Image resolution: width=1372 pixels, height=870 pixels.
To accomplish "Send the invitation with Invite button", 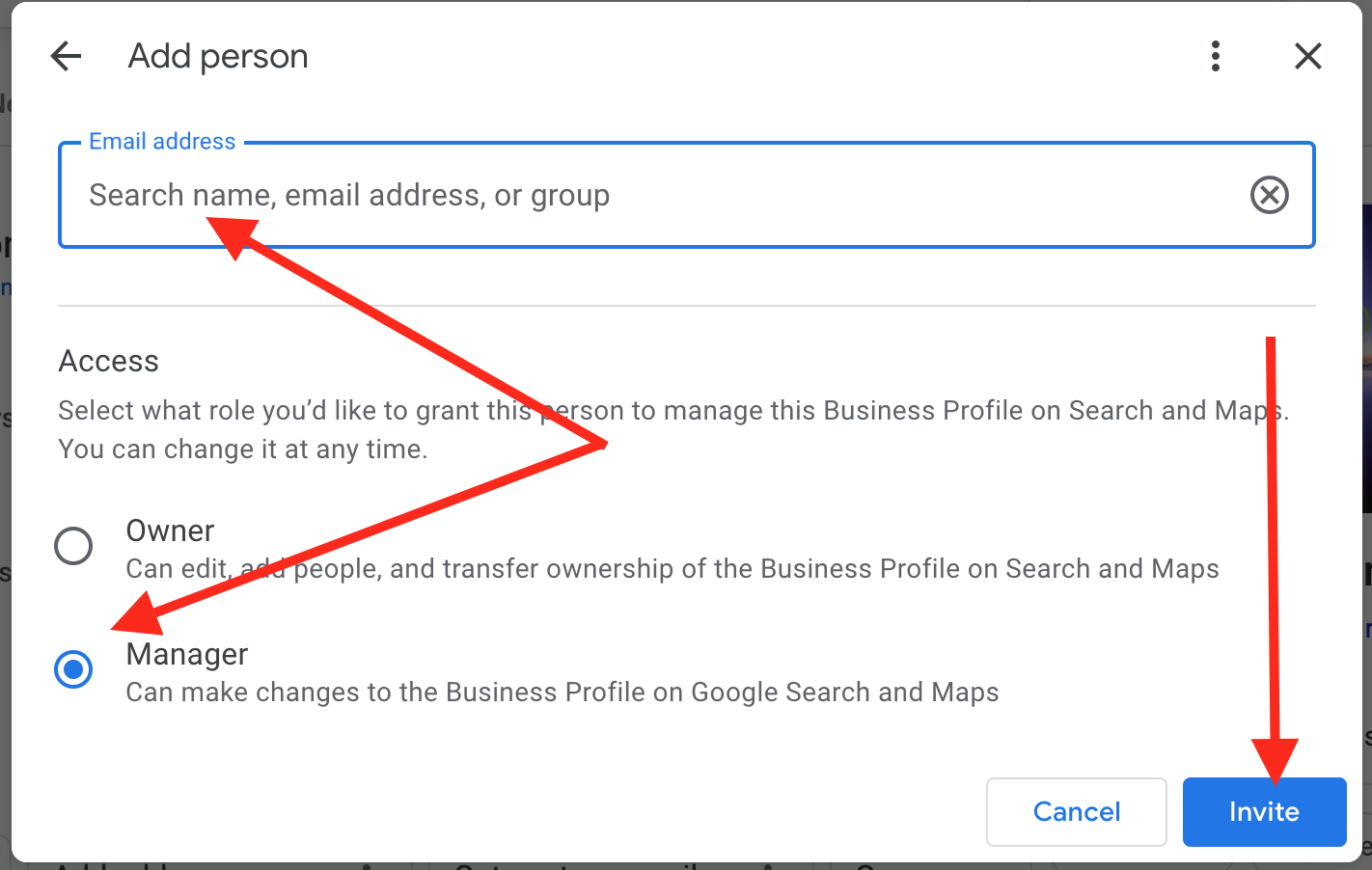I will pyautogui.click(x=1264, y=812).
